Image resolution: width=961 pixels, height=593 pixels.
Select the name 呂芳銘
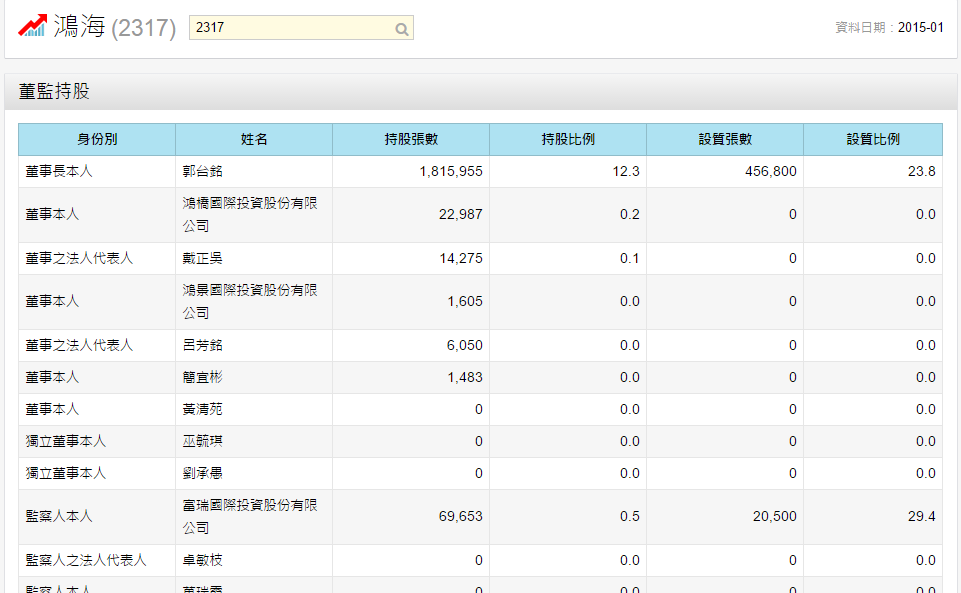(202, 346)
